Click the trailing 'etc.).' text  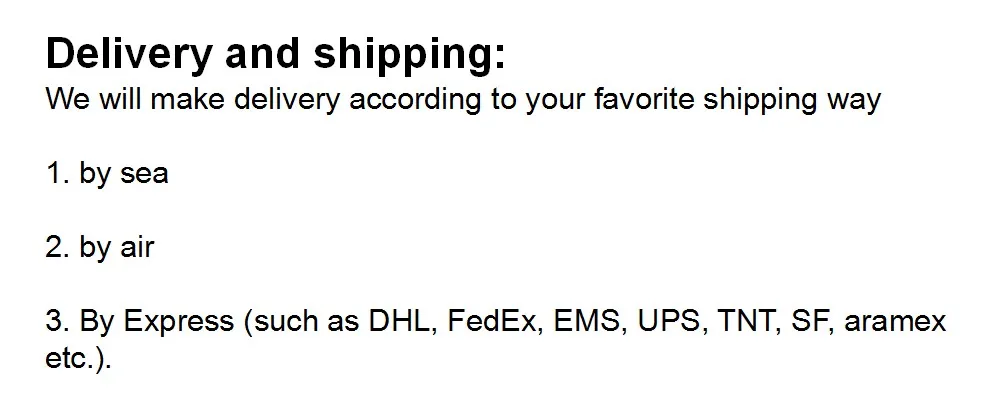point(79,358)
